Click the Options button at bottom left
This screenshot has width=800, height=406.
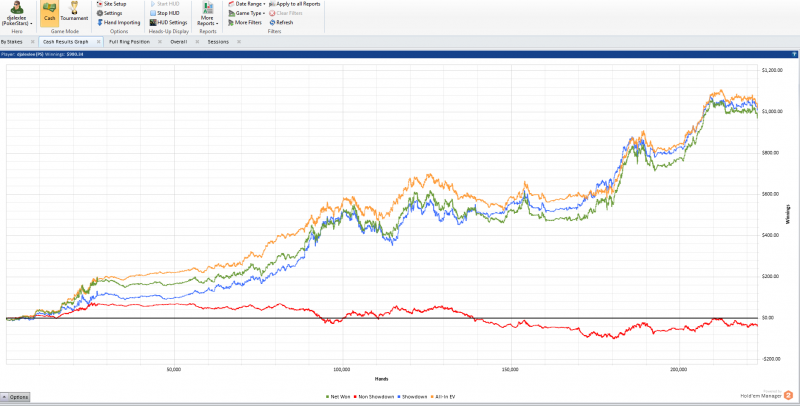pos(19,397)
